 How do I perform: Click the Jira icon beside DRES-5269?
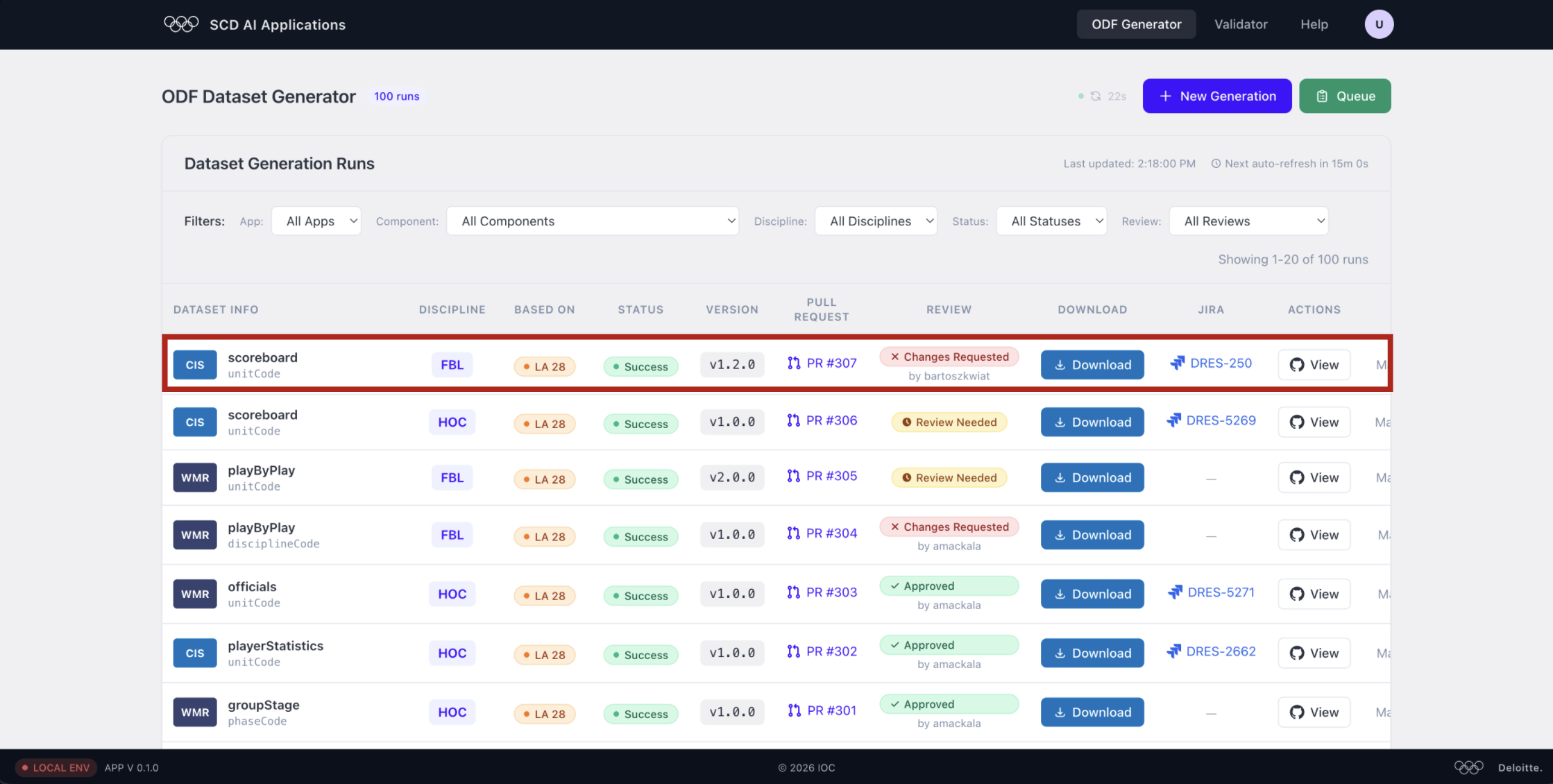[1174, 420]
